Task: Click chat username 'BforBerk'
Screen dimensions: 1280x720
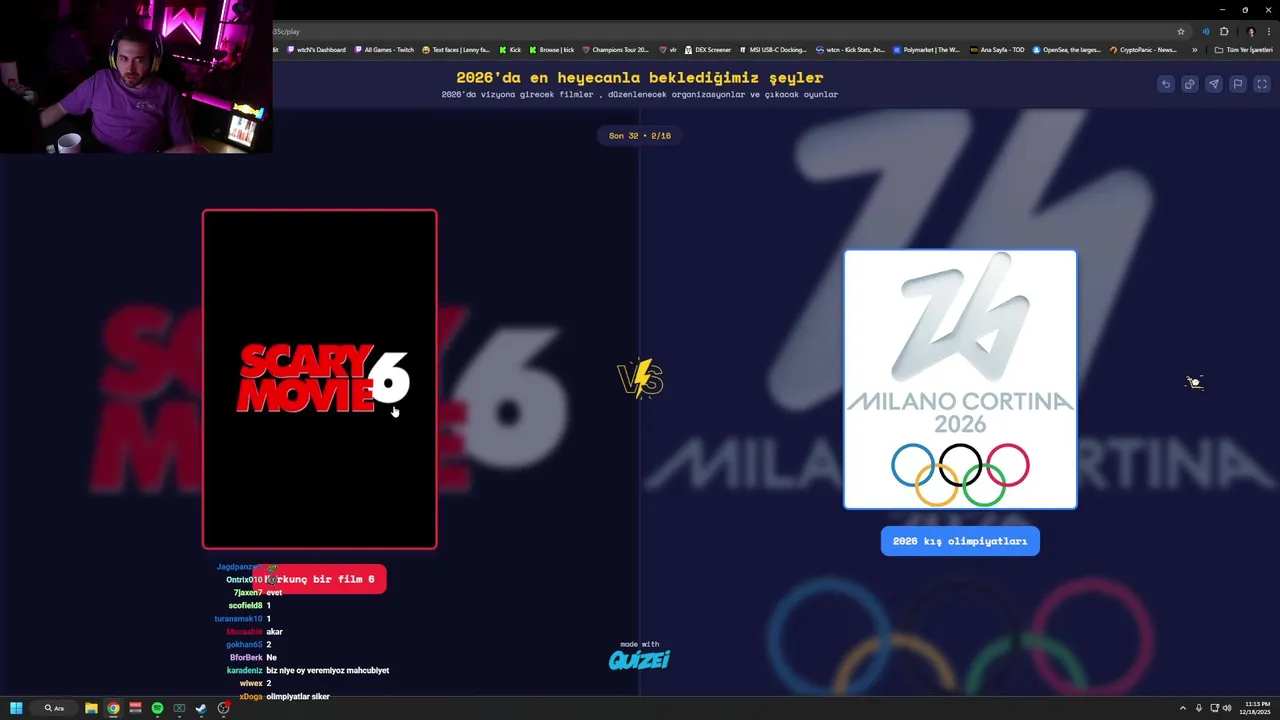Action: tap(246, 657)
